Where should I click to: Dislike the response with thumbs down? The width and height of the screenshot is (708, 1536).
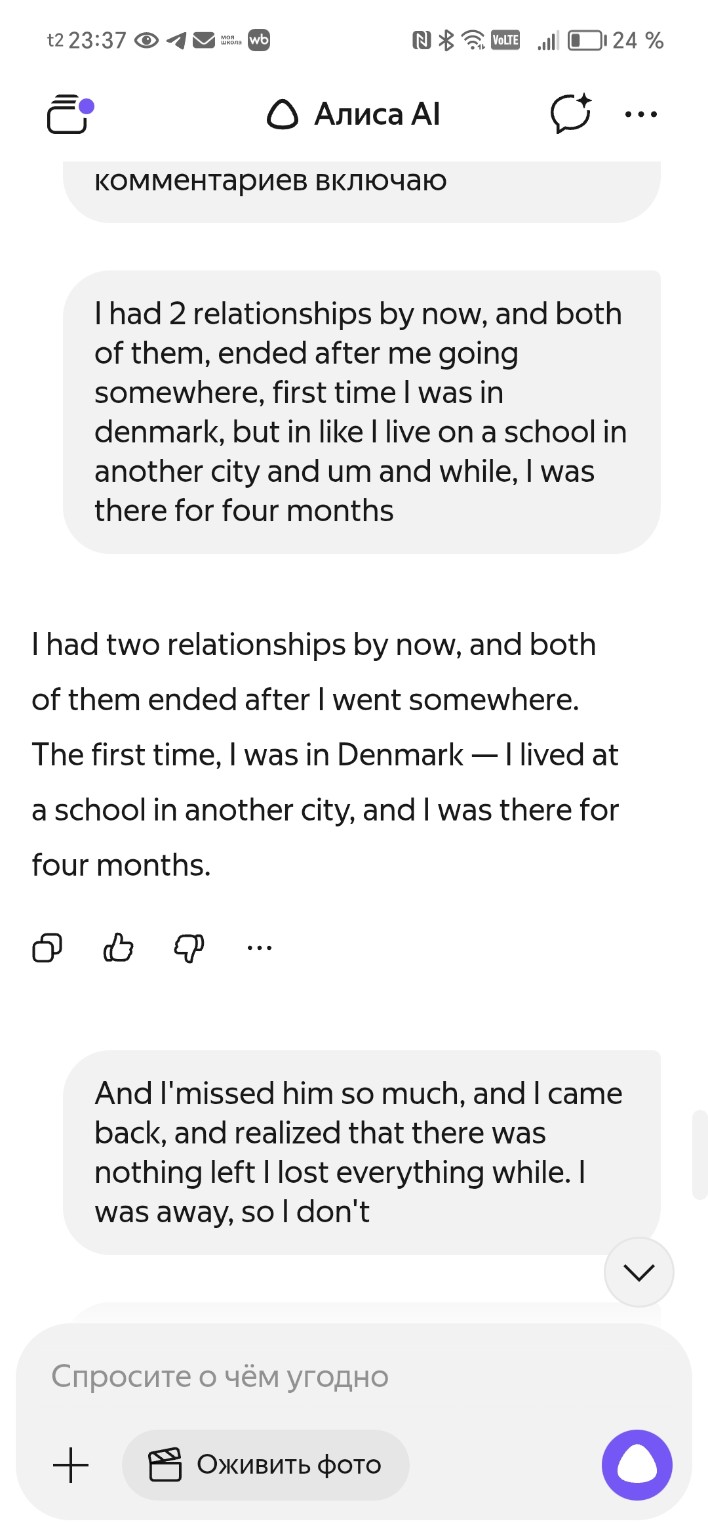pos(189,947)
